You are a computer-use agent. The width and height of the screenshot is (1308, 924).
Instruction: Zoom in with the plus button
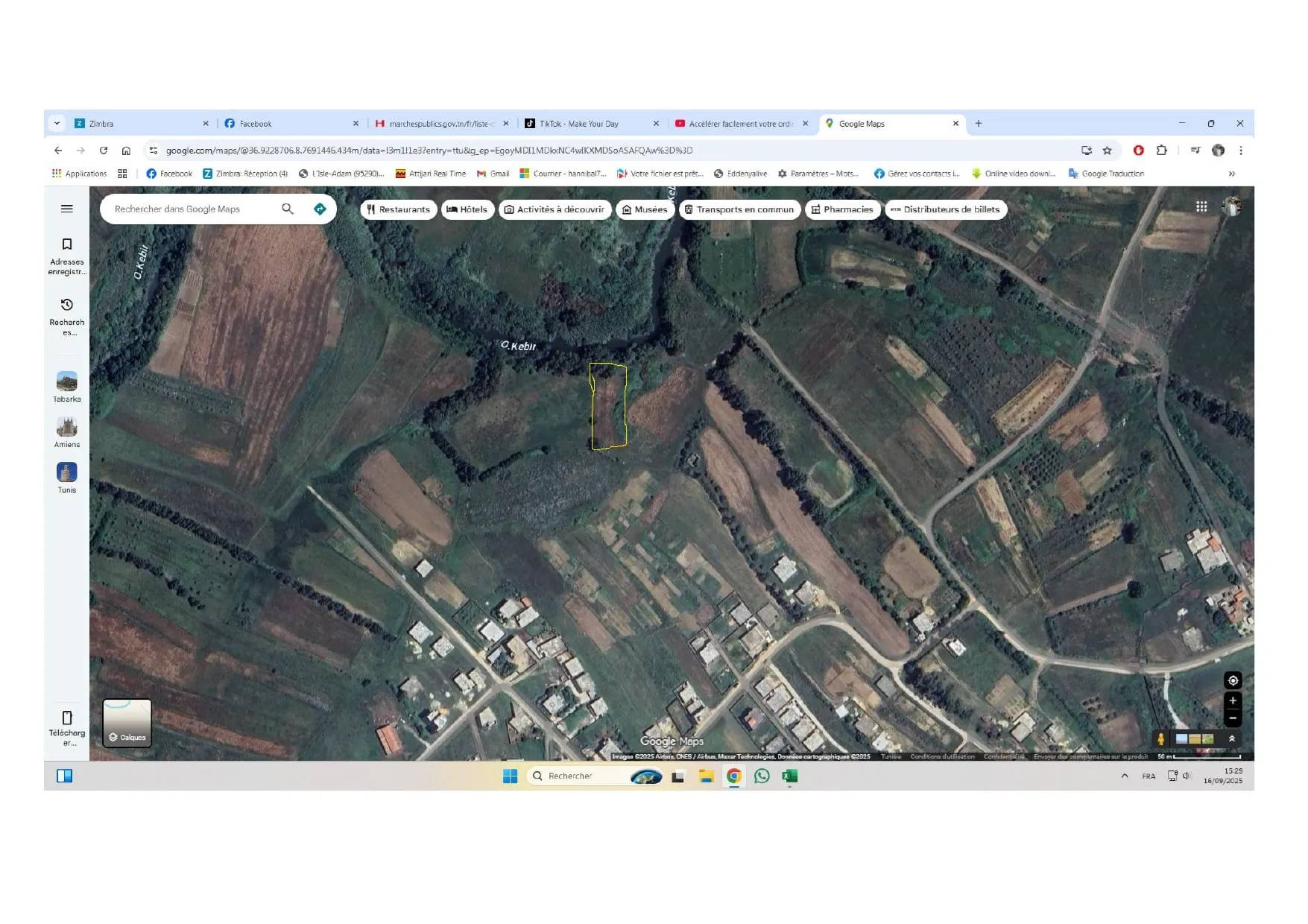pos(1233,700)
